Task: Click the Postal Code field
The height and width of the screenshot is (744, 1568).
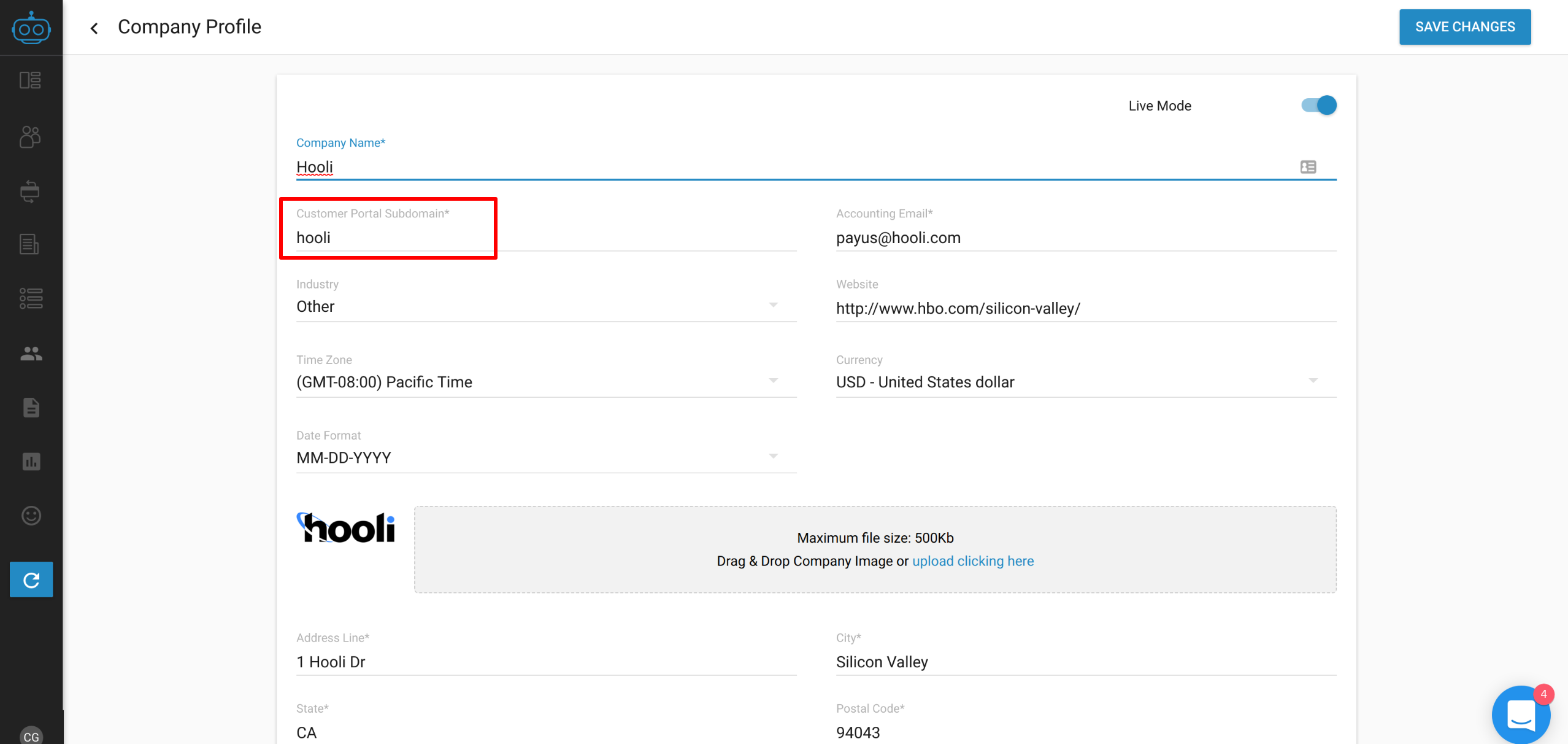Action: coord(1086,732)
